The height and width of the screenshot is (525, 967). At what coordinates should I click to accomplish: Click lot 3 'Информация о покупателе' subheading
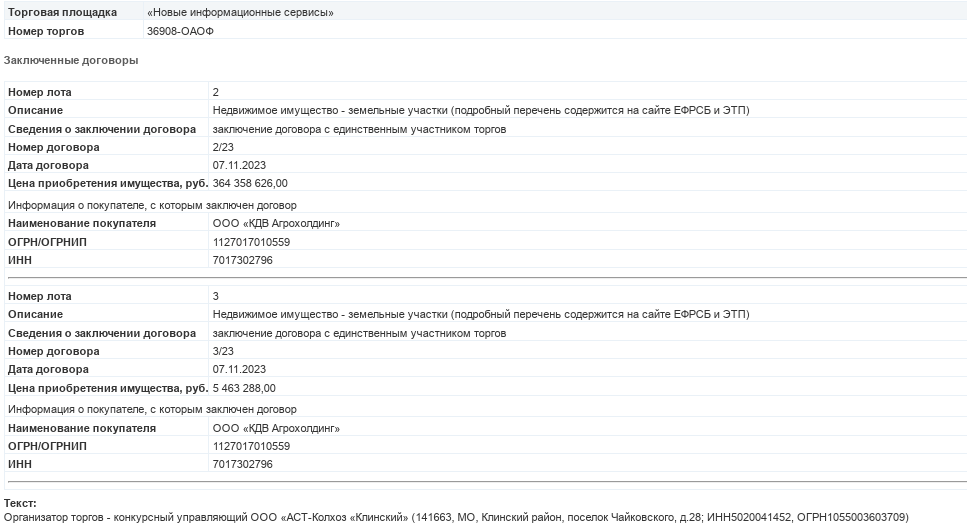[x=152, y=409]
